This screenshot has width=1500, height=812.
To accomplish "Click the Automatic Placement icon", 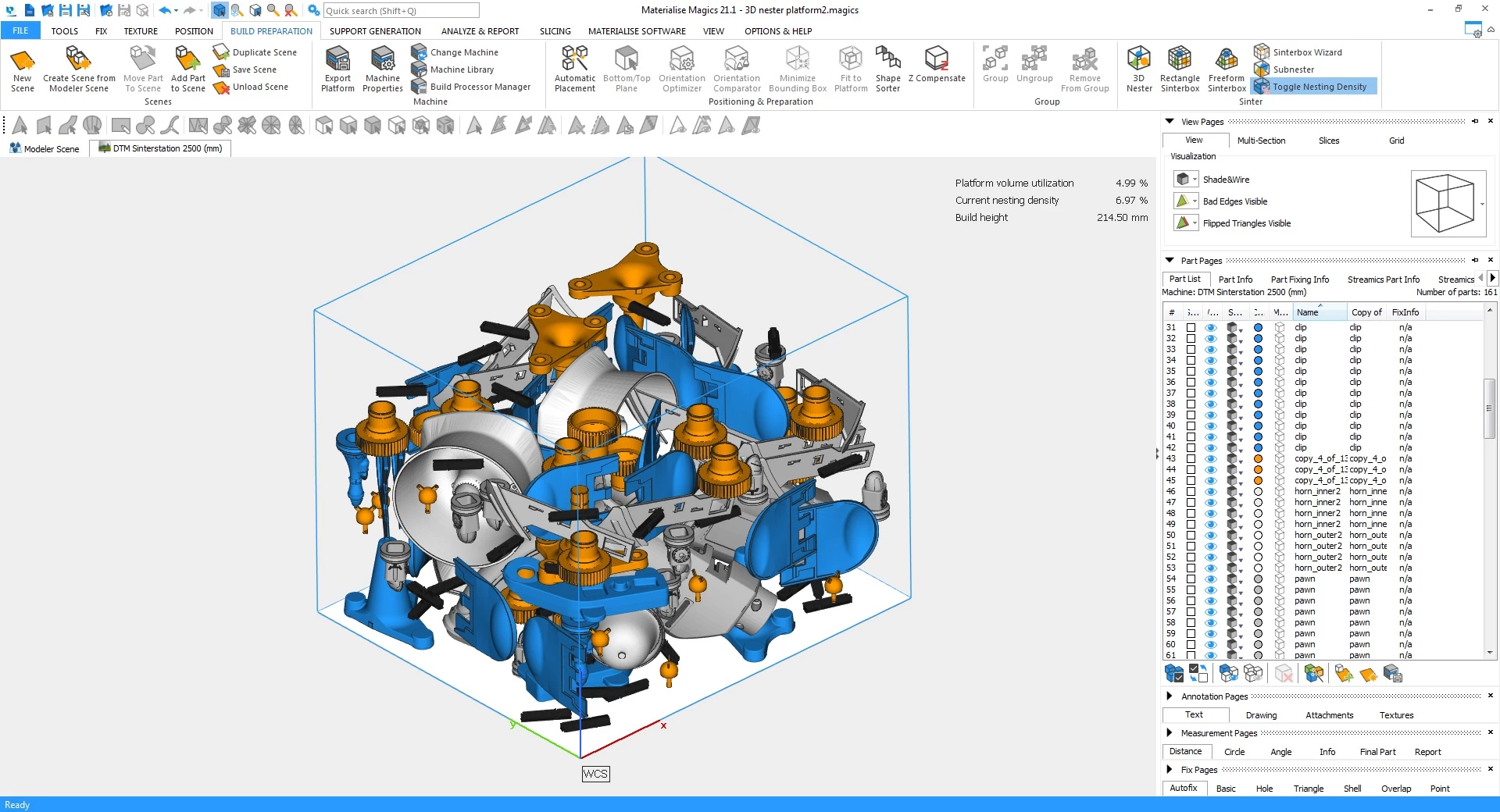I will pos(574,59).
